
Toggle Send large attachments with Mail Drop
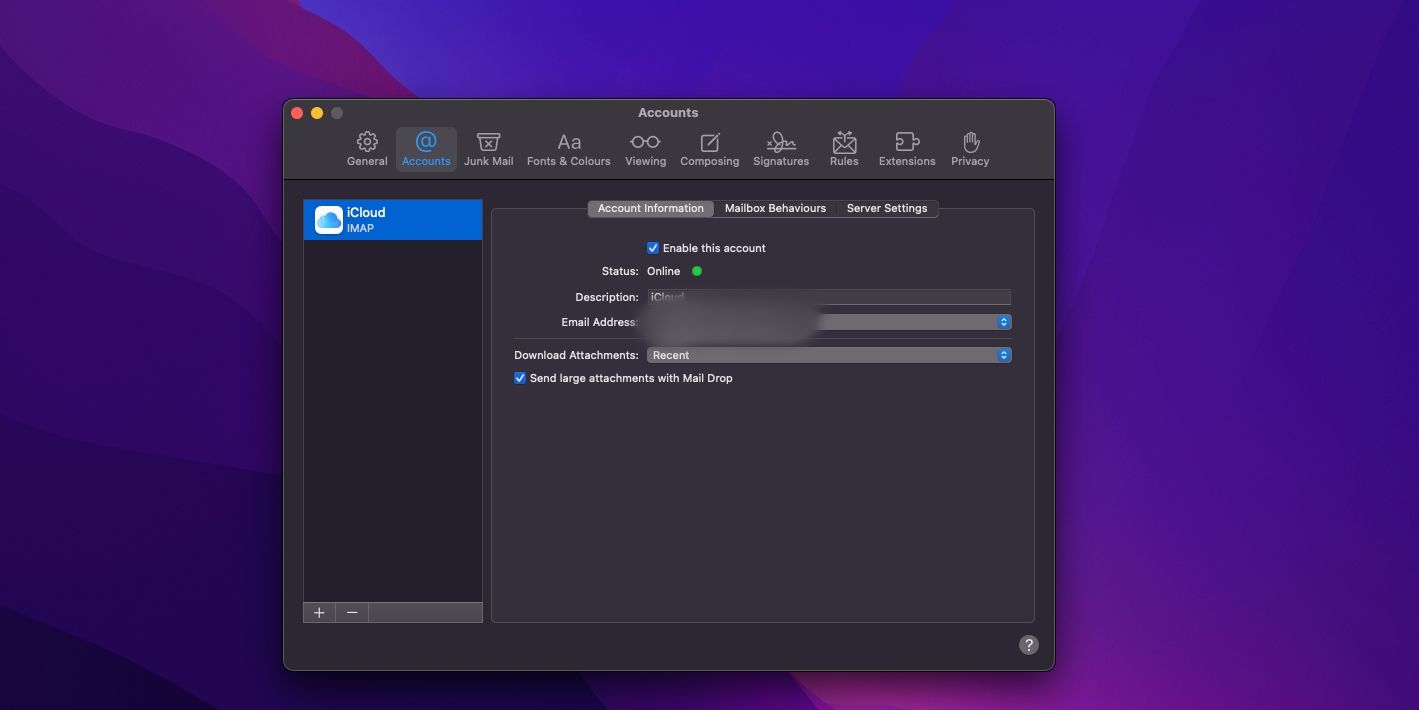[519, 377]
